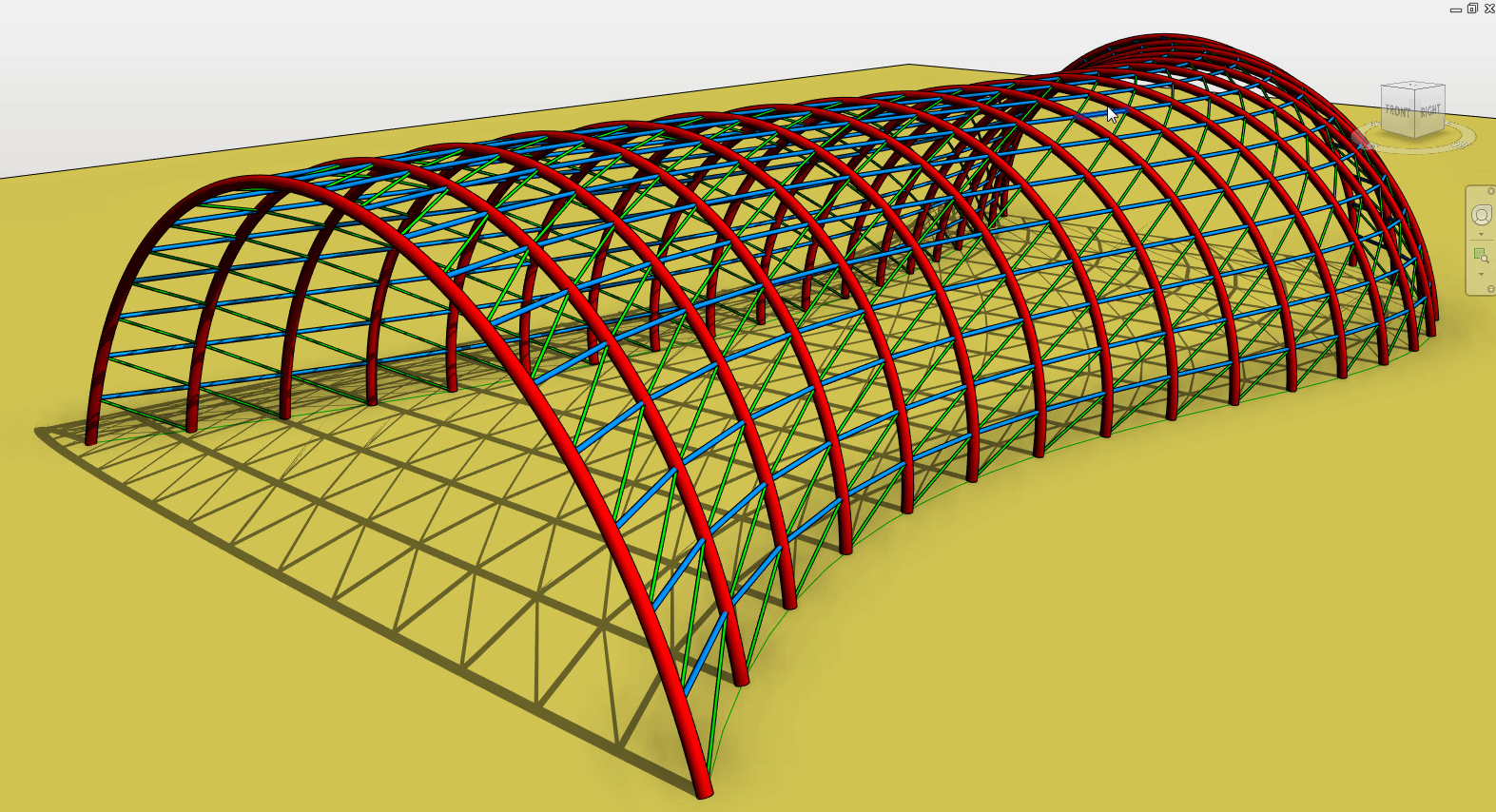Select the top face of the ViewCube

click(1413, 86)
